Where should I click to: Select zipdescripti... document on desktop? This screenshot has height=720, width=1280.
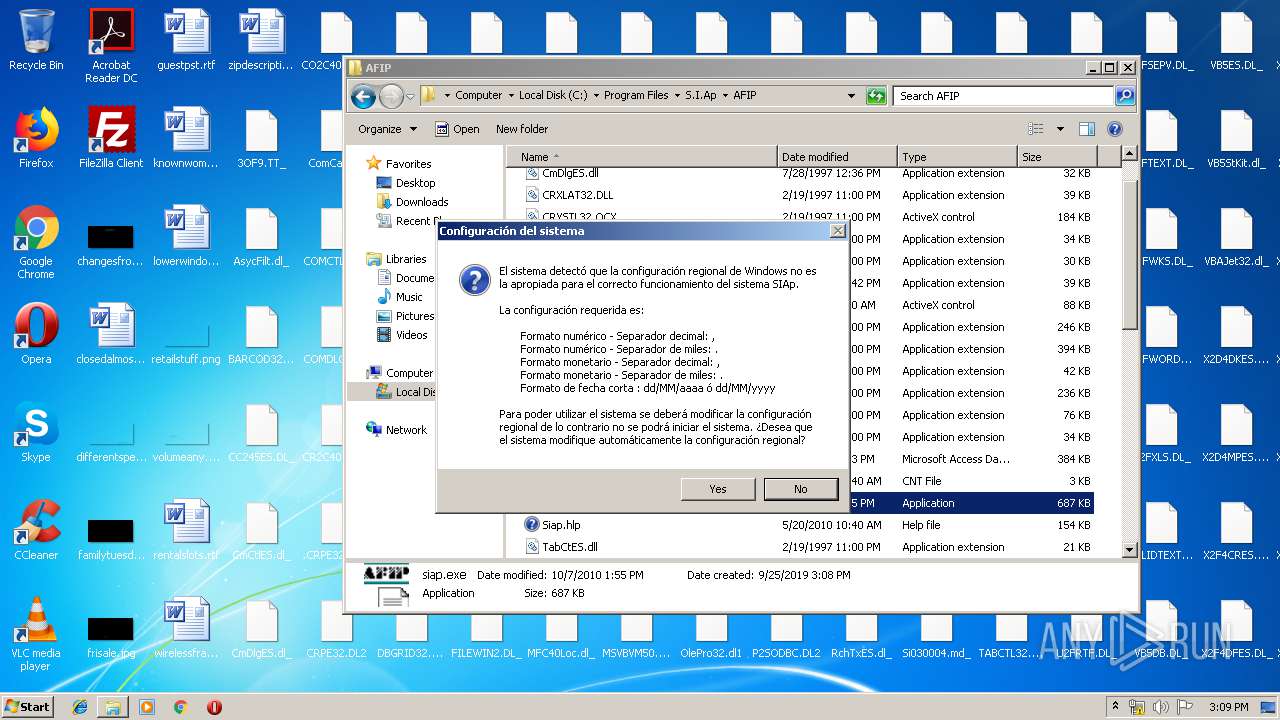(x=260, y=40)
